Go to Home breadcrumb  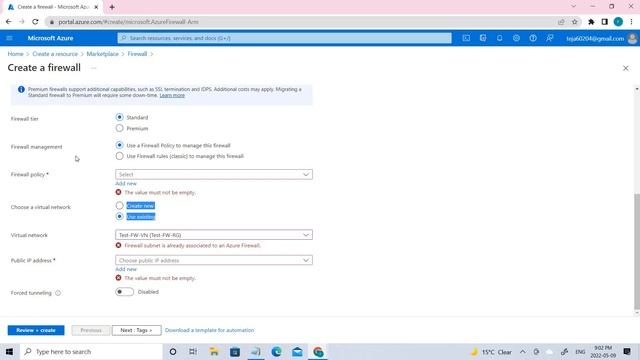[16, 54]
